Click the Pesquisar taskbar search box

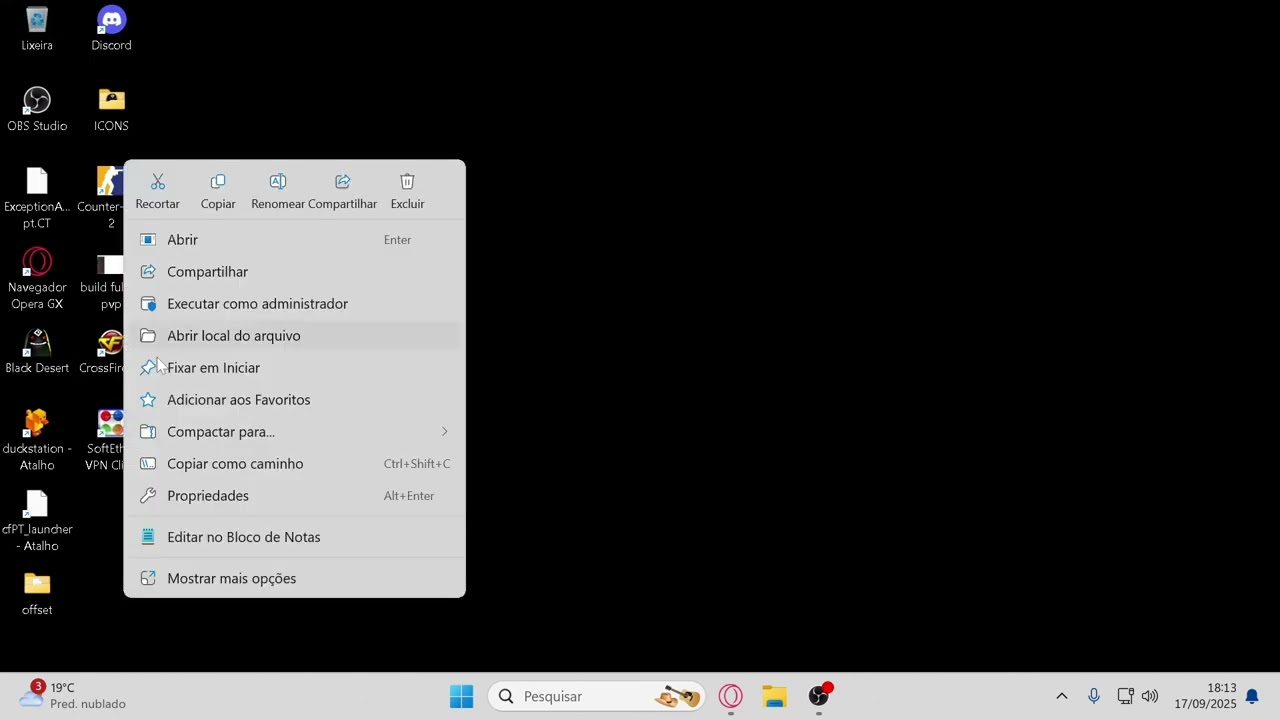596,696
